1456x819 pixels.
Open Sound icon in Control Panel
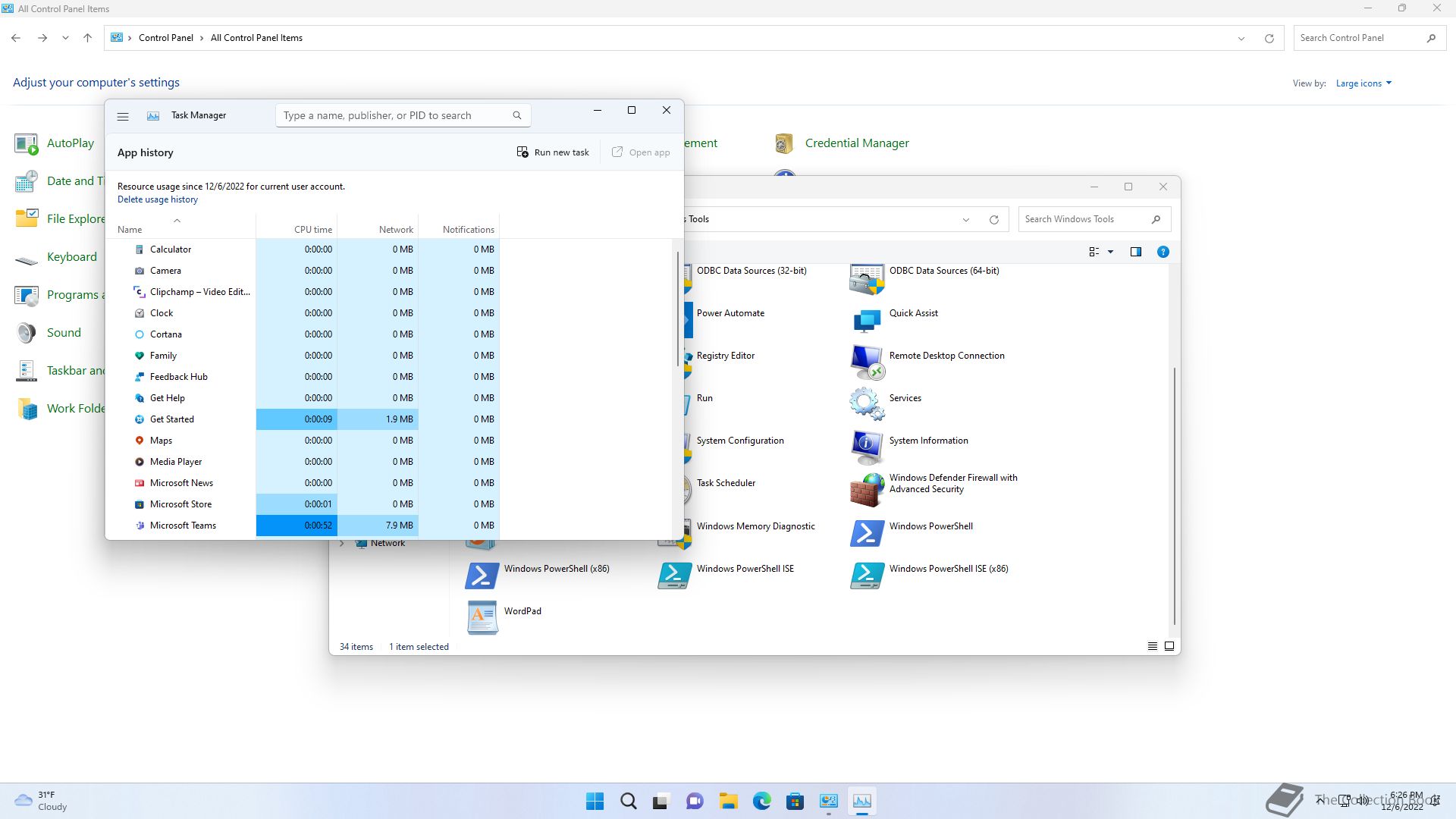click(27, 333)
